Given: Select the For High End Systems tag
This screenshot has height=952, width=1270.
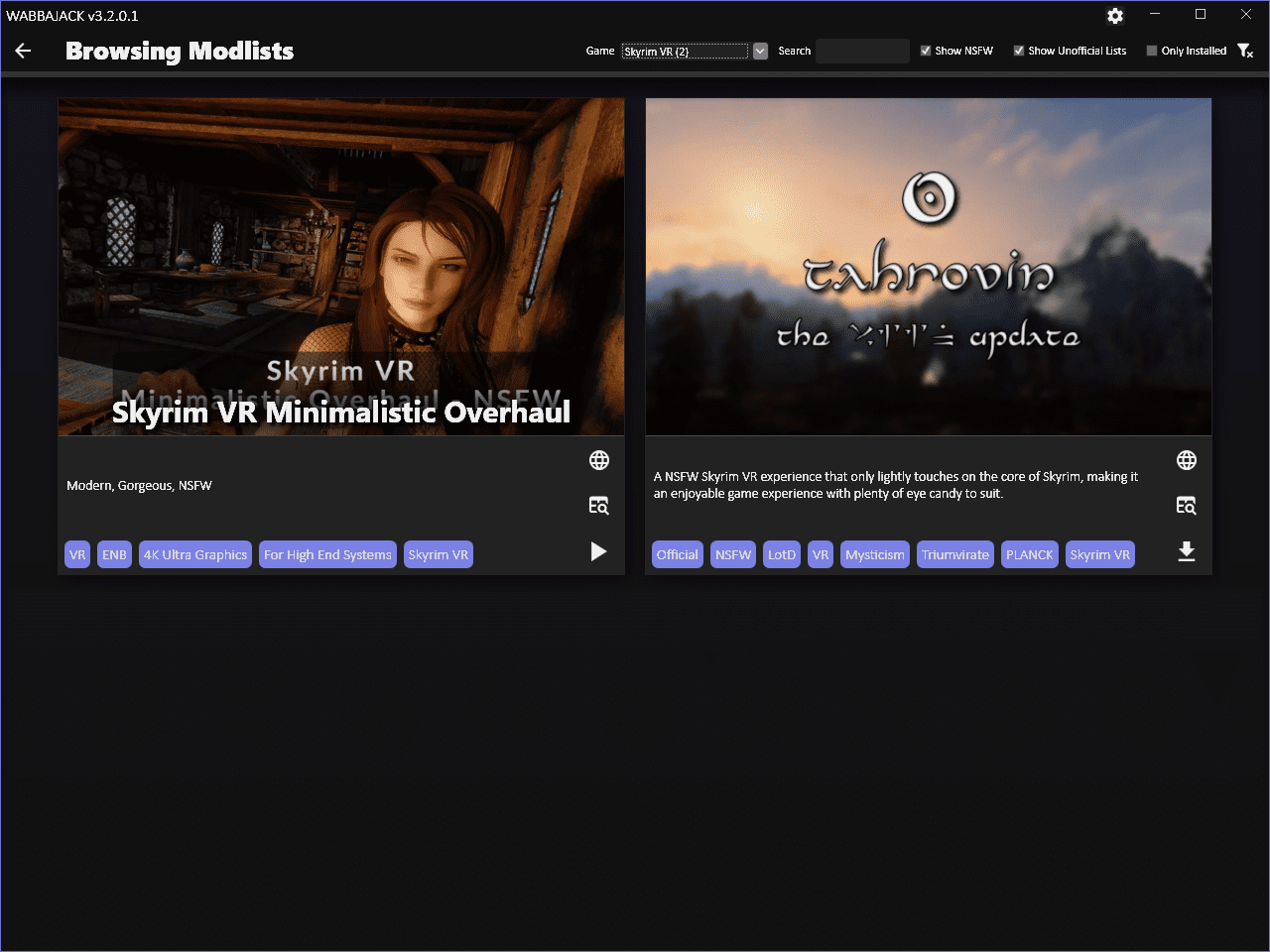Looking at the screenshot, I should (x=327, y=554).
